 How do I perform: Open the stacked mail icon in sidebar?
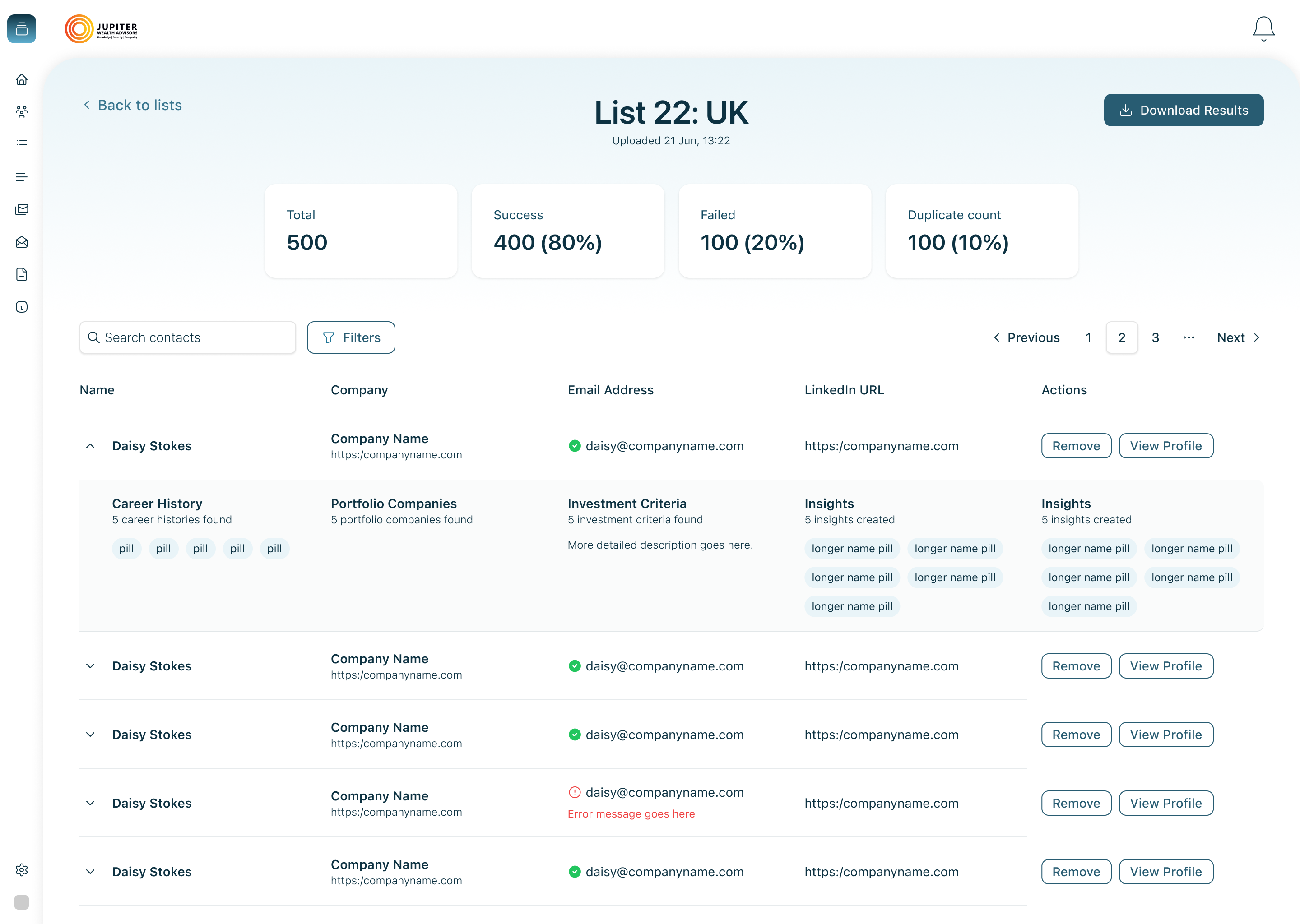click(x=22, y=209)
